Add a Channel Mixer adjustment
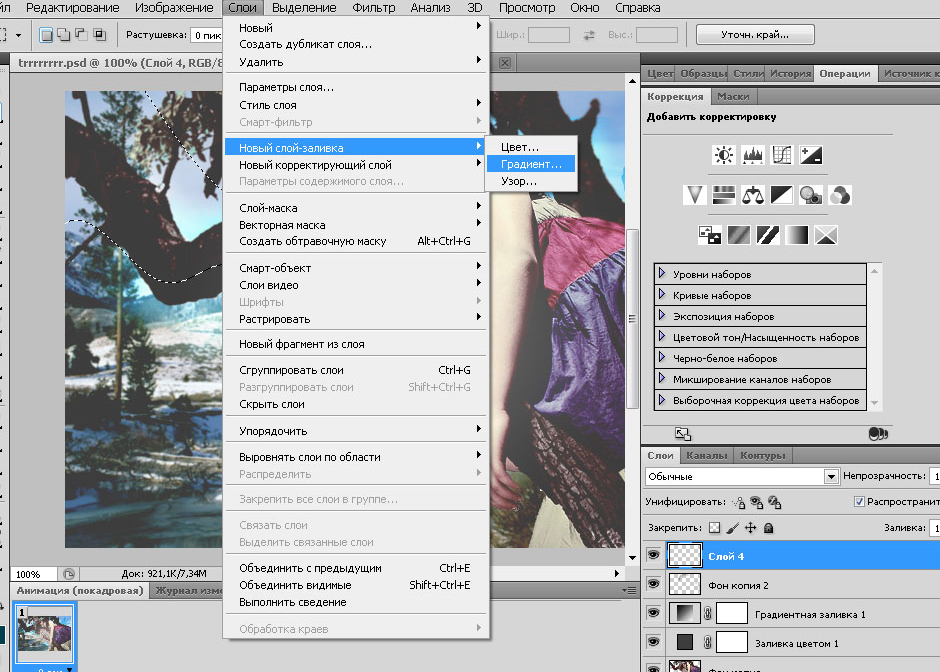The width and height of the screenshot is (940, 672). [840, 195]
